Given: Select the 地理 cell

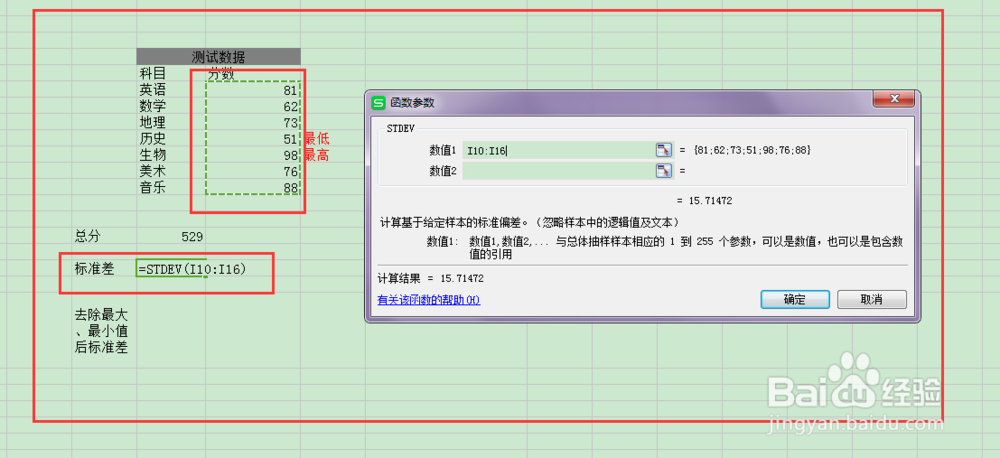Looking at the screenshot, I should coord(171,122).
